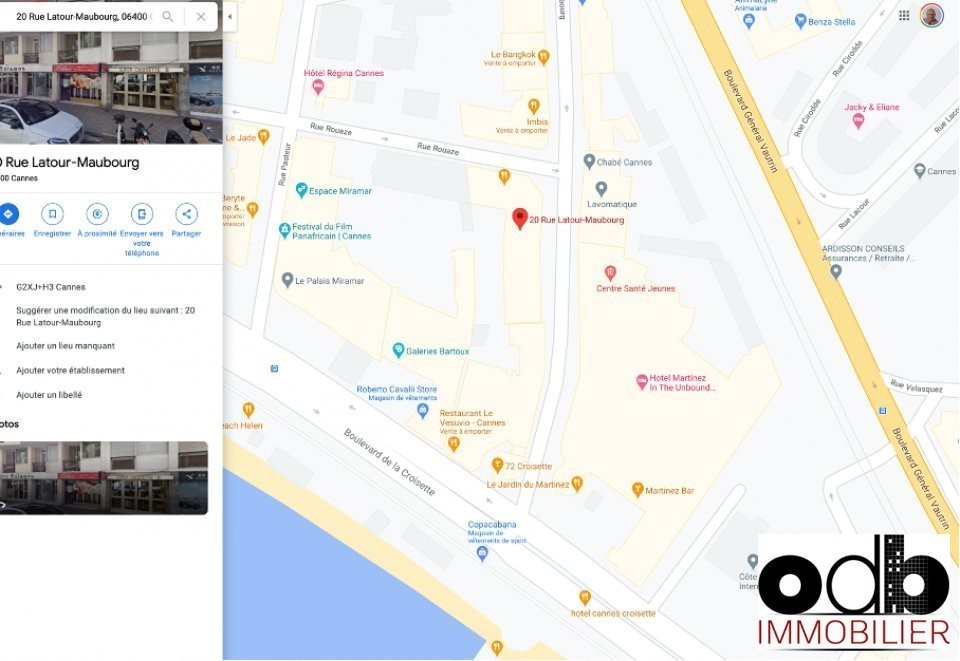Open the account profile avatar
The height and width of the screenshot is (661, 960).
(x=931, y=16)
